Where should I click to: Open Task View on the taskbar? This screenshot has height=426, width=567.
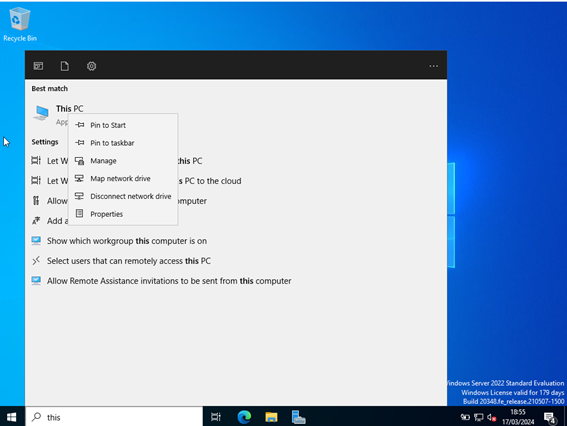point(216,417)
